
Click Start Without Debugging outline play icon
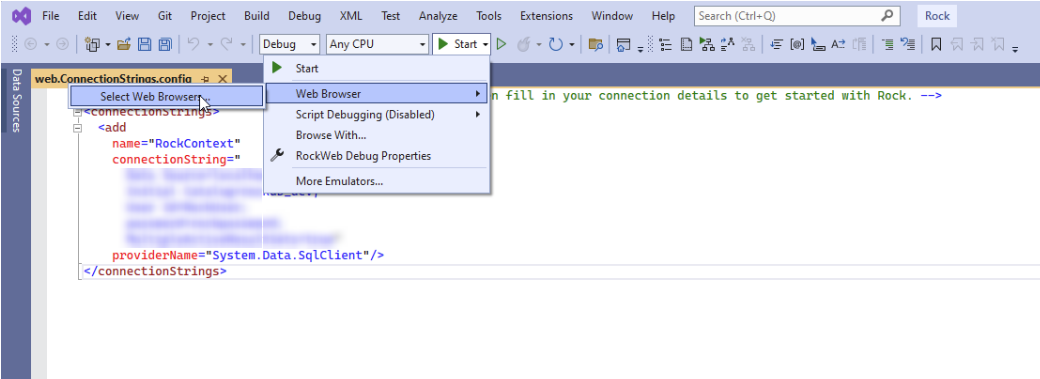tap(502, 44)
